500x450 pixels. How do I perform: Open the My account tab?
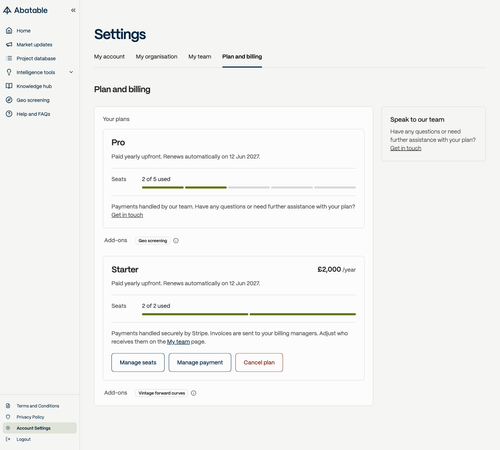coord(109,57)
